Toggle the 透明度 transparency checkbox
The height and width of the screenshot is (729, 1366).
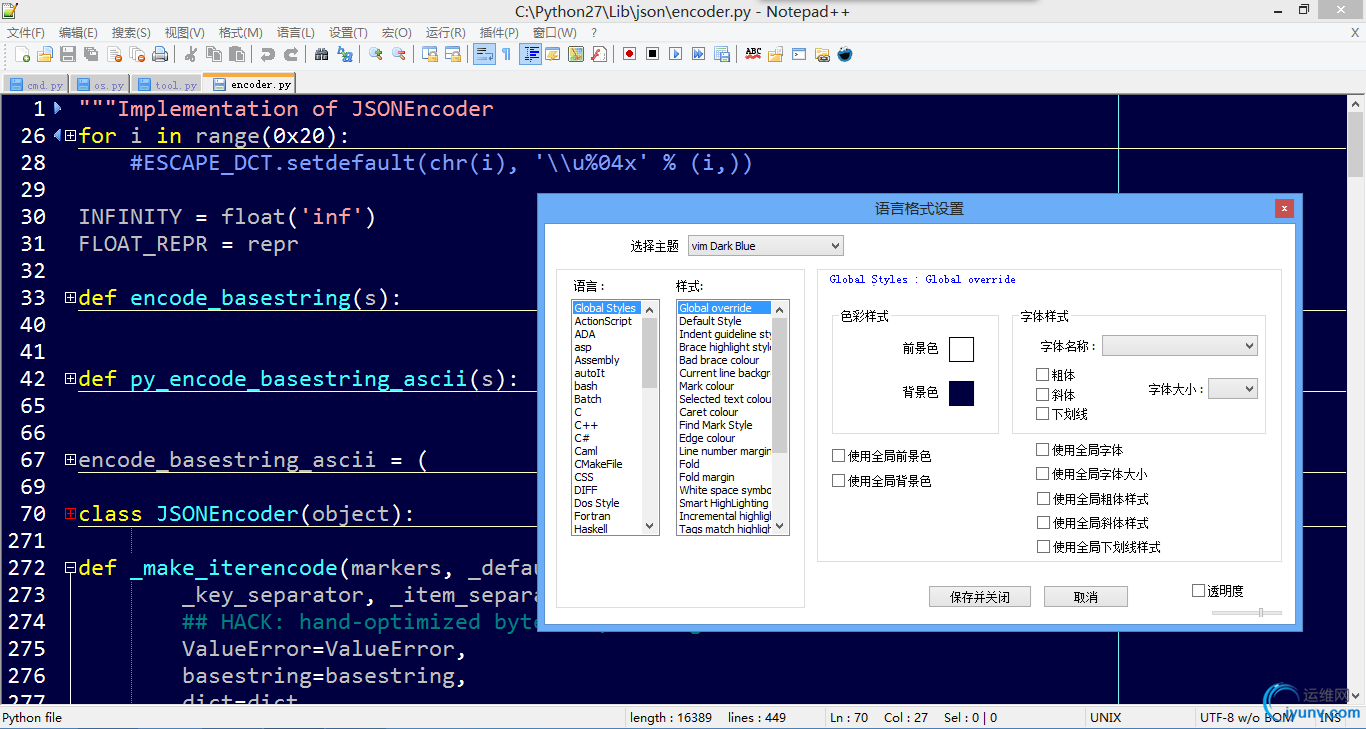pyautogui.click(x=1198, y=591)
